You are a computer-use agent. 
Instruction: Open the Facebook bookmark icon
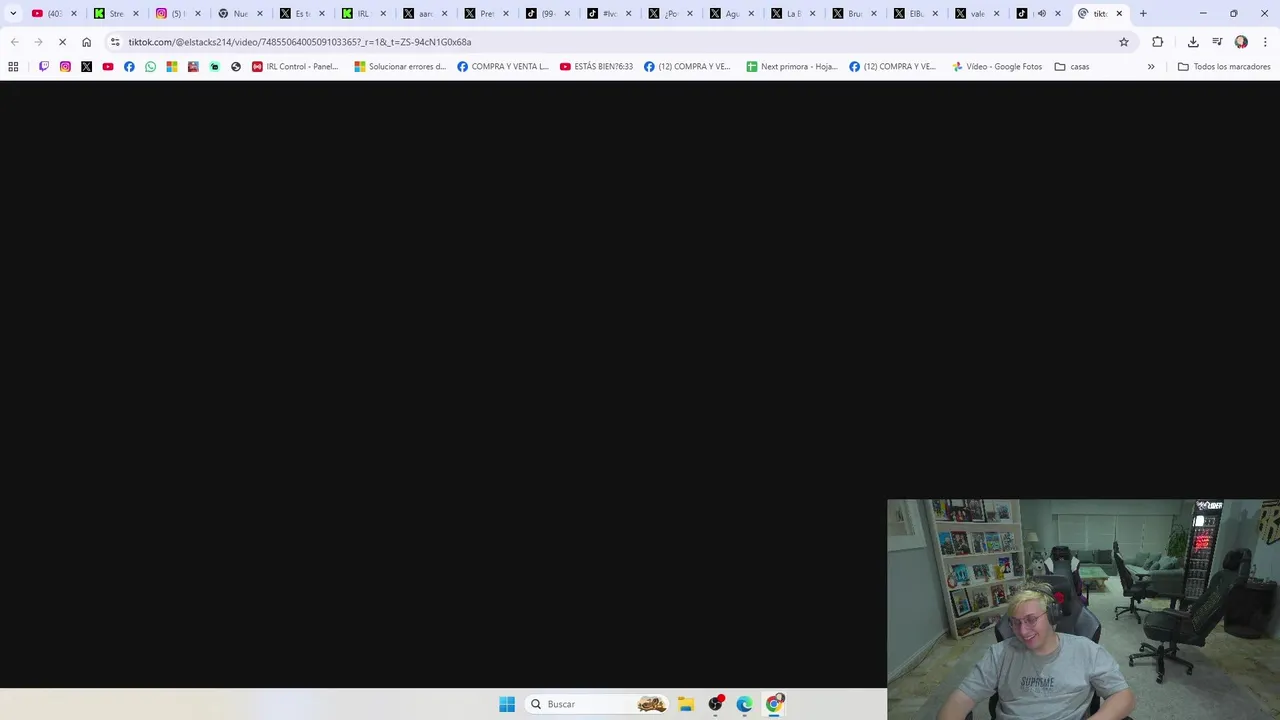129,66
